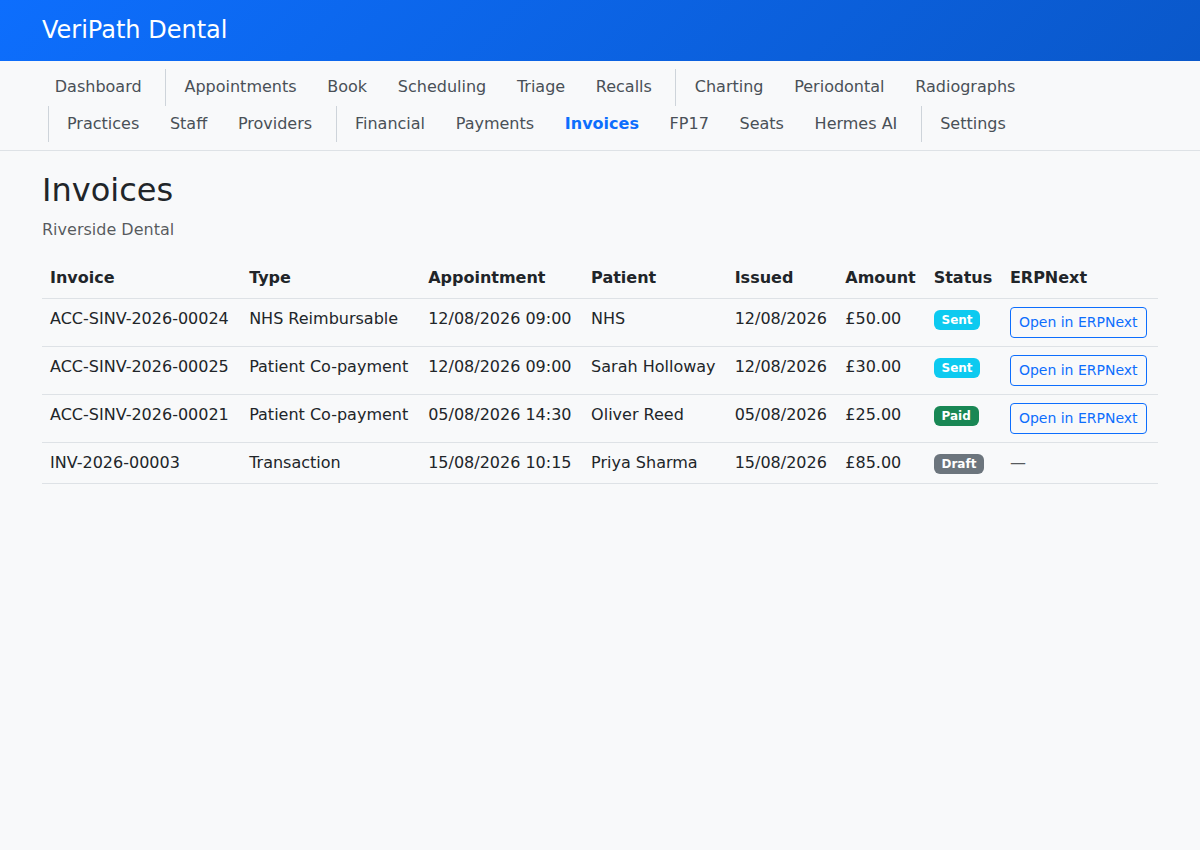Click appointment 05/08/2026 14:30
Image resolution: width=1200 pixels, height=850 pixels.
click(x=500, y=415)
